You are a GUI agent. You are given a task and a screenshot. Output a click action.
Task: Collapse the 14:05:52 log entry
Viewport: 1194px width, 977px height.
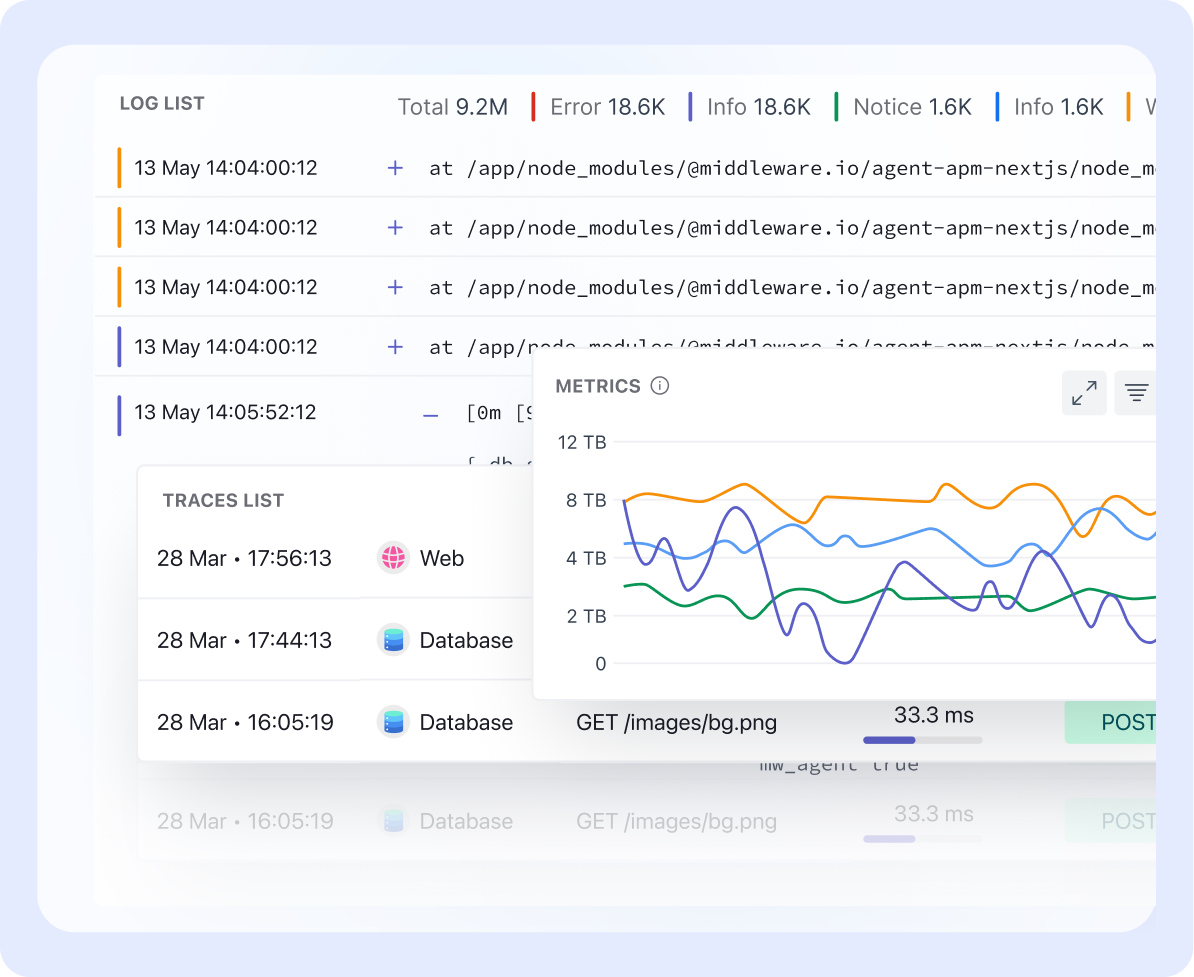[x=430, y=413]
